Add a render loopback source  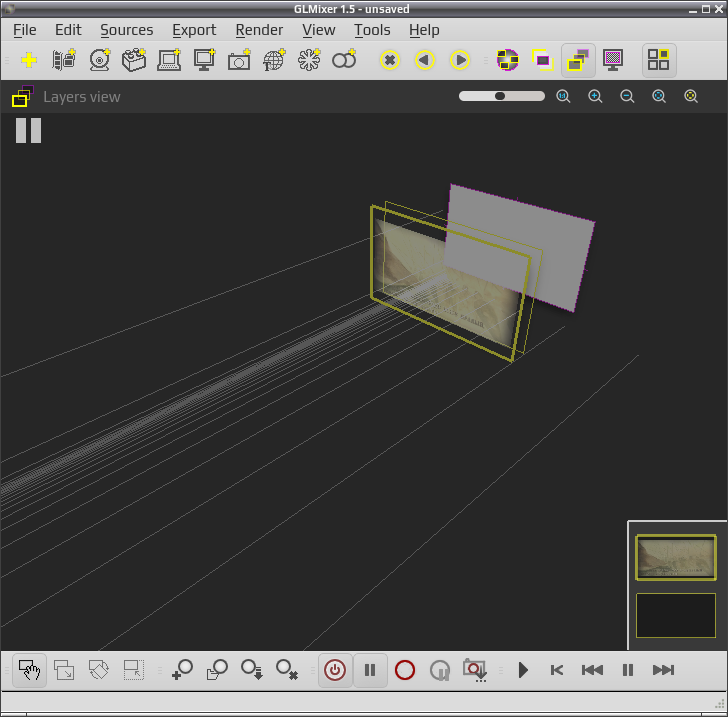pos(169,60)
